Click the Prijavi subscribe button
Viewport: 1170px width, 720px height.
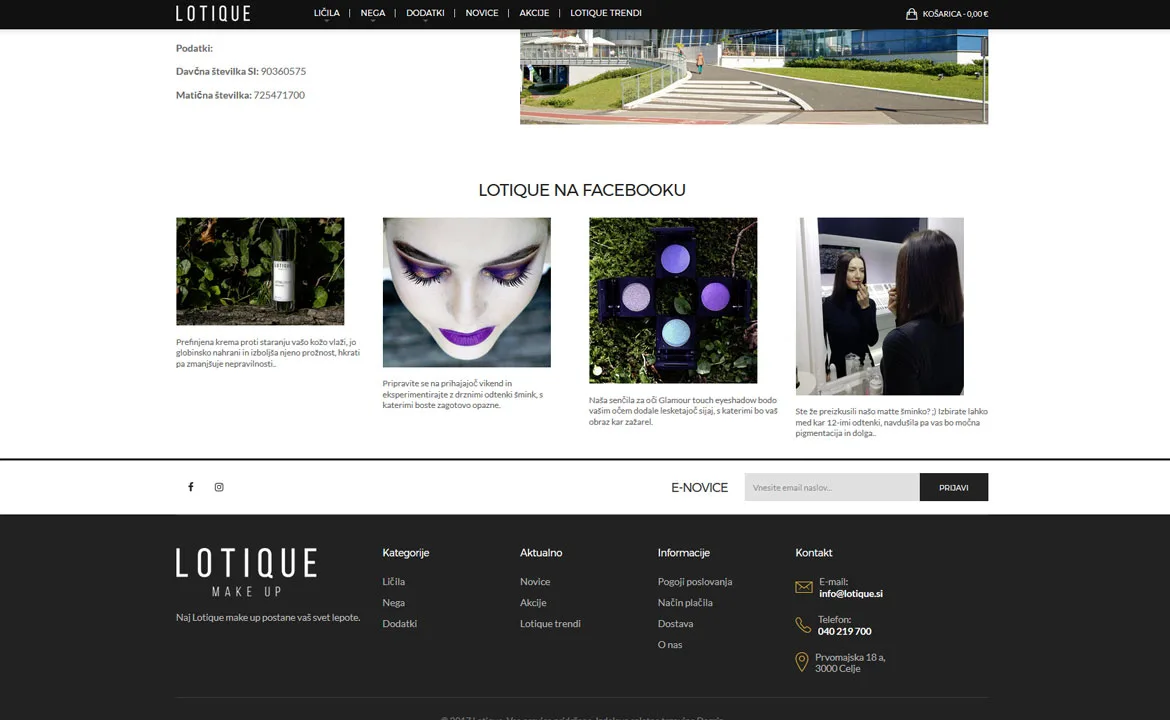(954, 487)
